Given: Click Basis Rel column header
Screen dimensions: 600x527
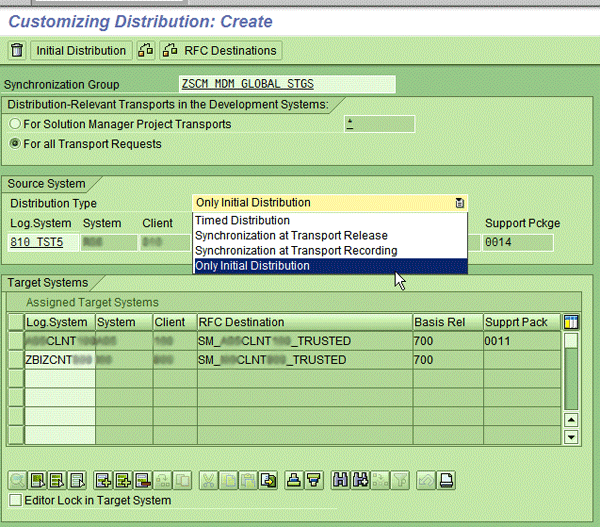Looking at the screenshot, I should (448, 322).
